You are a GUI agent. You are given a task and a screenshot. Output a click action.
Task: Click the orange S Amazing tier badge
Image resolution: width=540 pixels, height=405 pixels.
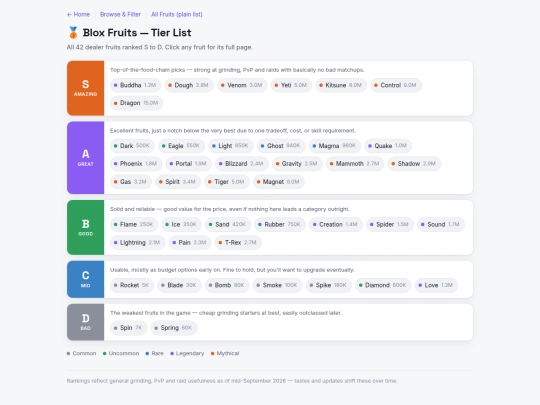(85, 88)
